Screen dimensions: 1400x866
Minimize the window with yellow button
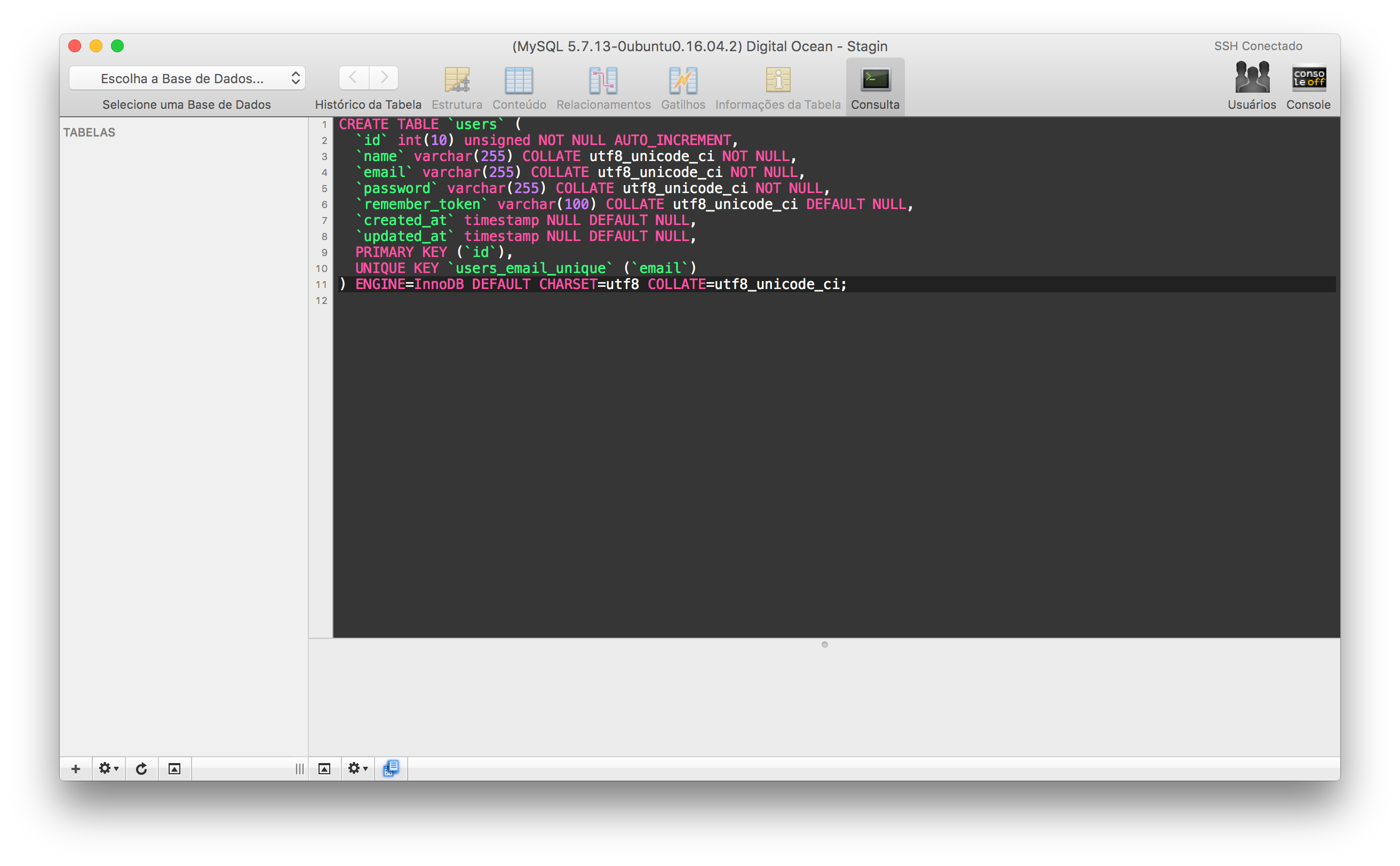(x=96, y=46)
